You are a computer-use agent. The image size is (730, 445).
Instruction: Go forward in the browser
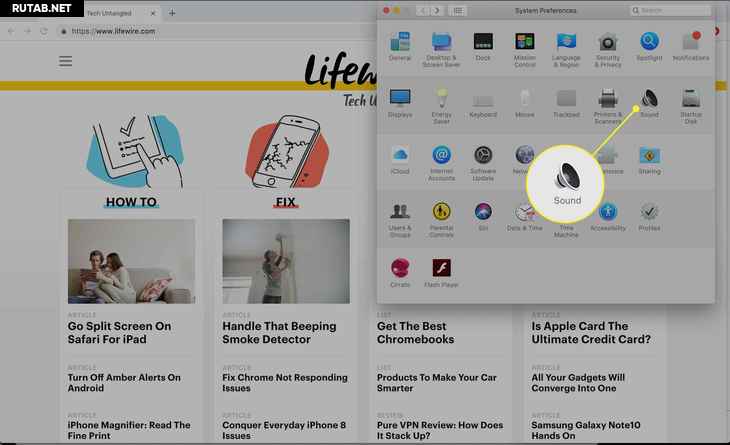point(27,31)
